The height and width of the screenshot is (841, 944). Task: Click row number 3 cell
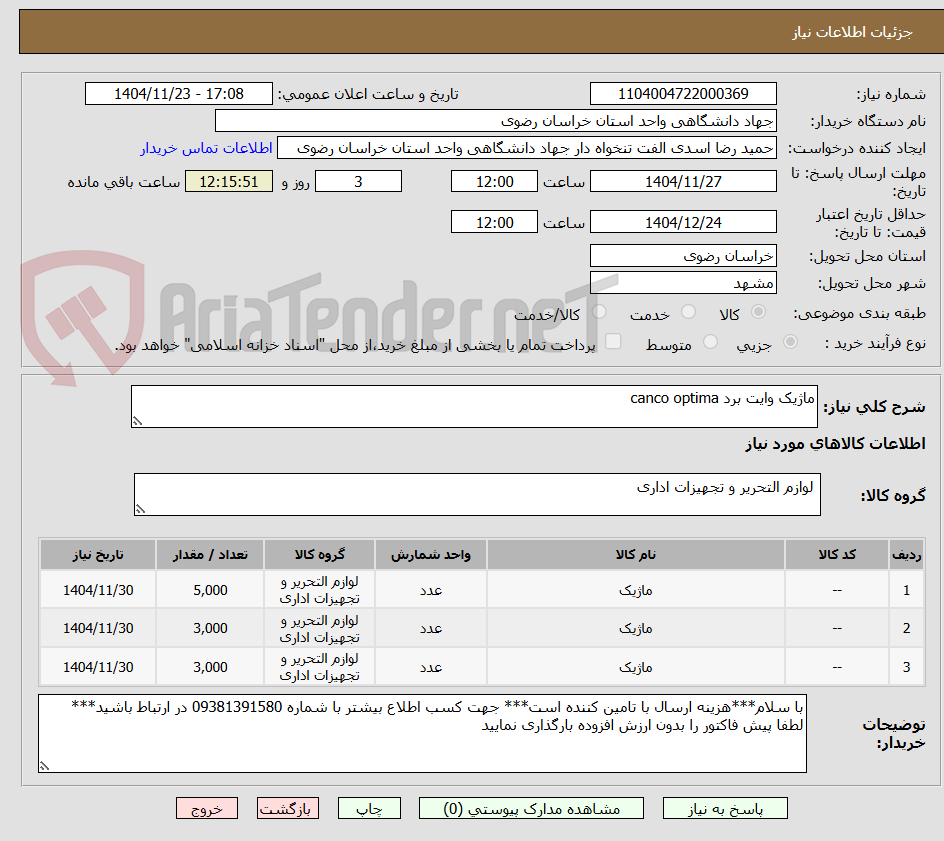point(906,667)
